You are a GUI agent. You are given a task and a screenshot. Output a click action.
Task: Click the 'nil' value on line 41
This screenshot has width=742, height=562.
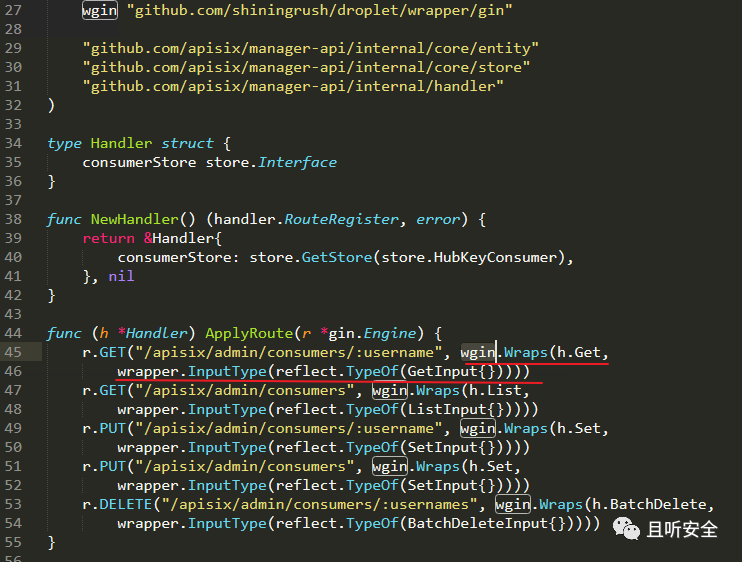click(x=121, y=276)
